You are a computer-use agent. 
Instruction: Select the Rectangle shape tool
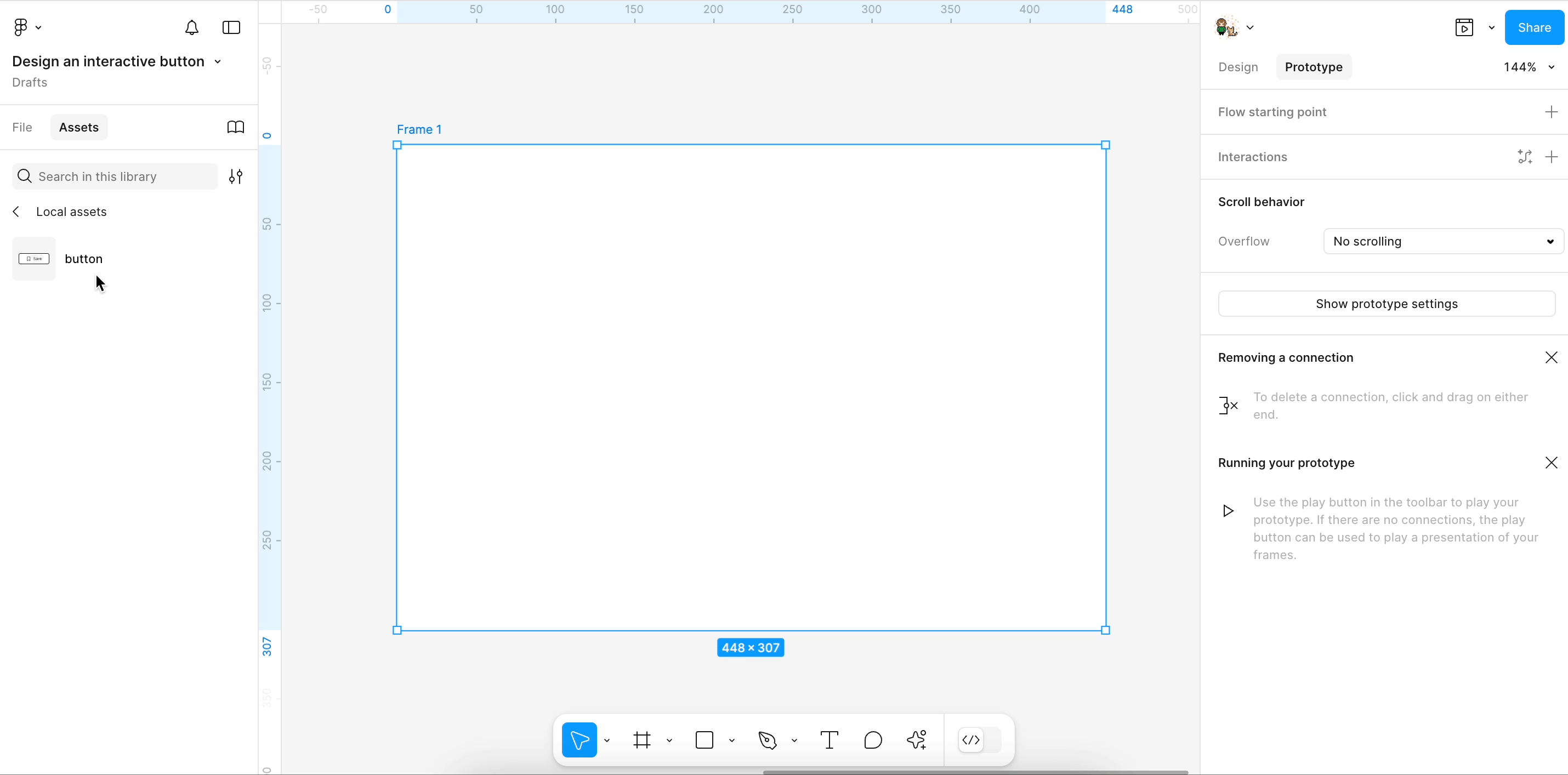[705, 740]
